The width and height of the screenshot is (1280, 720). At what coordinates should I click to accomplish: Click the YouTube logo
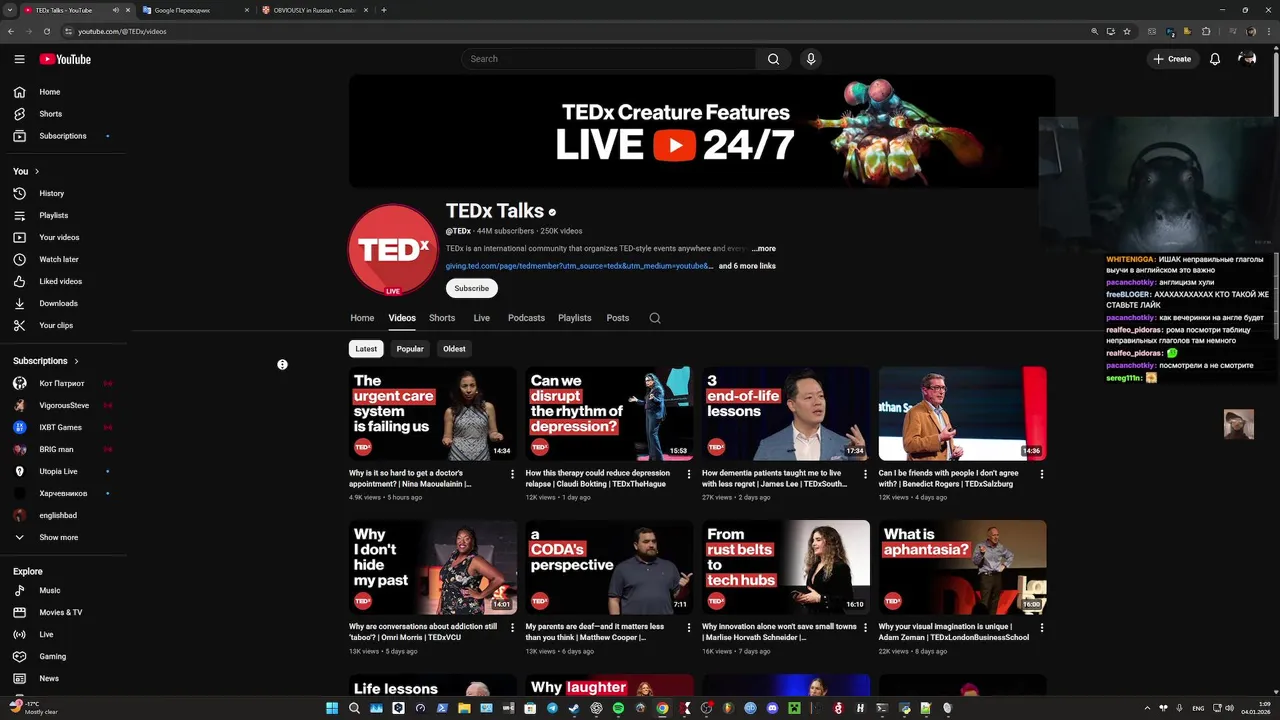pyautogui.click(x=65, y=59)
